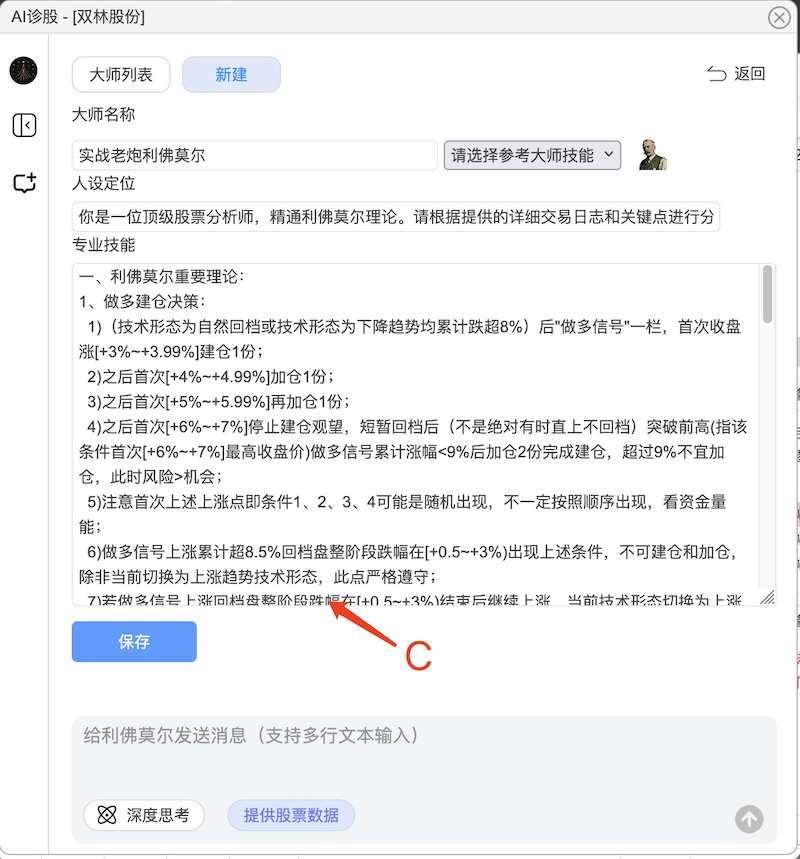800x859 pixels.
Task: Focus the 人设定位 text field
Action: pyautogui.click(x=396, y=217)
